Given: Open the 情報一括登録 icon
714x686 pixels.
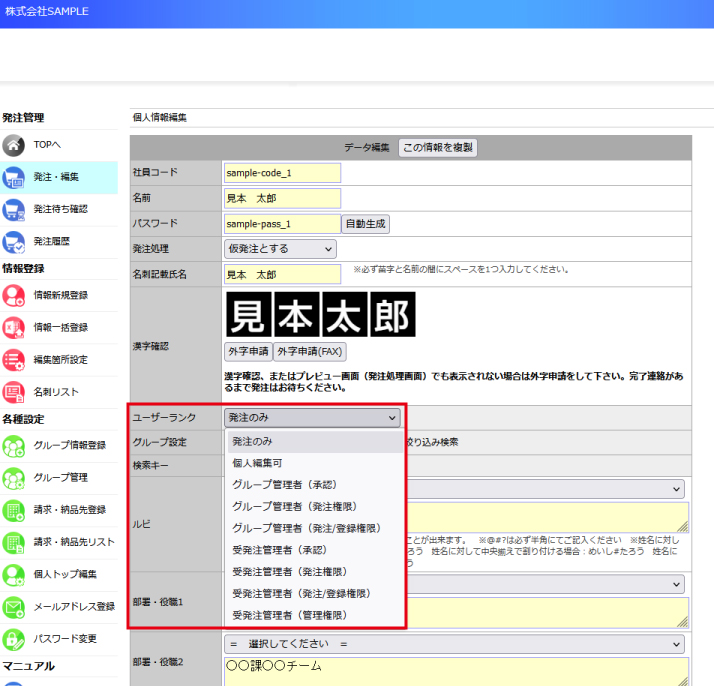Looking at the screenshot, I should click(x=14, y=327).
